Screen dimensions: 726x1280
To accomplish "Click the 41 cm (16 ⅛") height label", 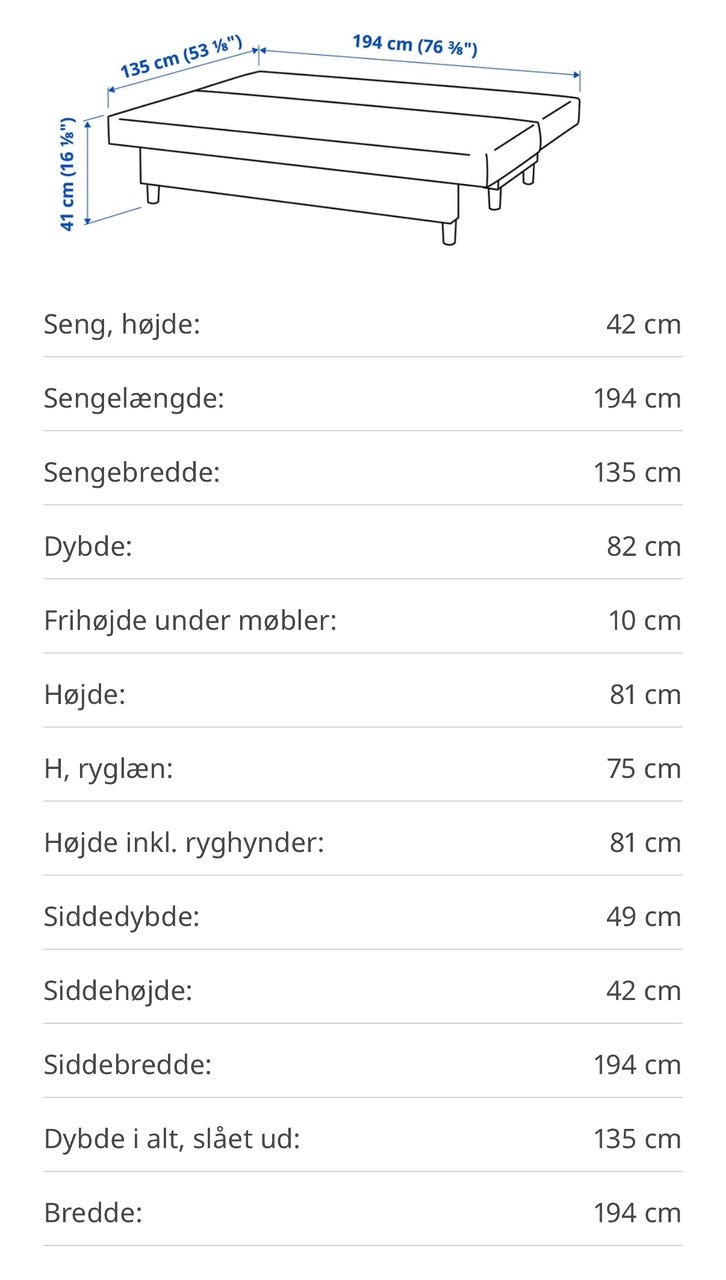I will coord(68,175).
